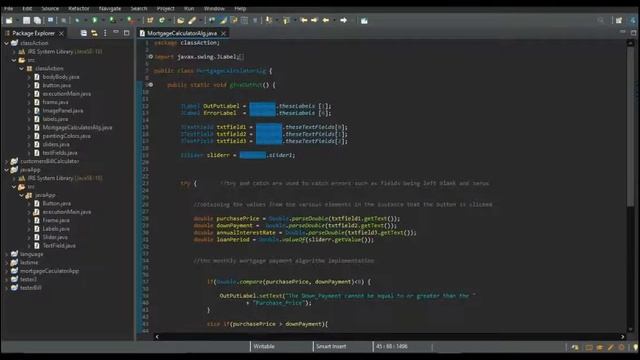
Task: Toggle folding of giveOutput method
Action: (x=151, y=85)
